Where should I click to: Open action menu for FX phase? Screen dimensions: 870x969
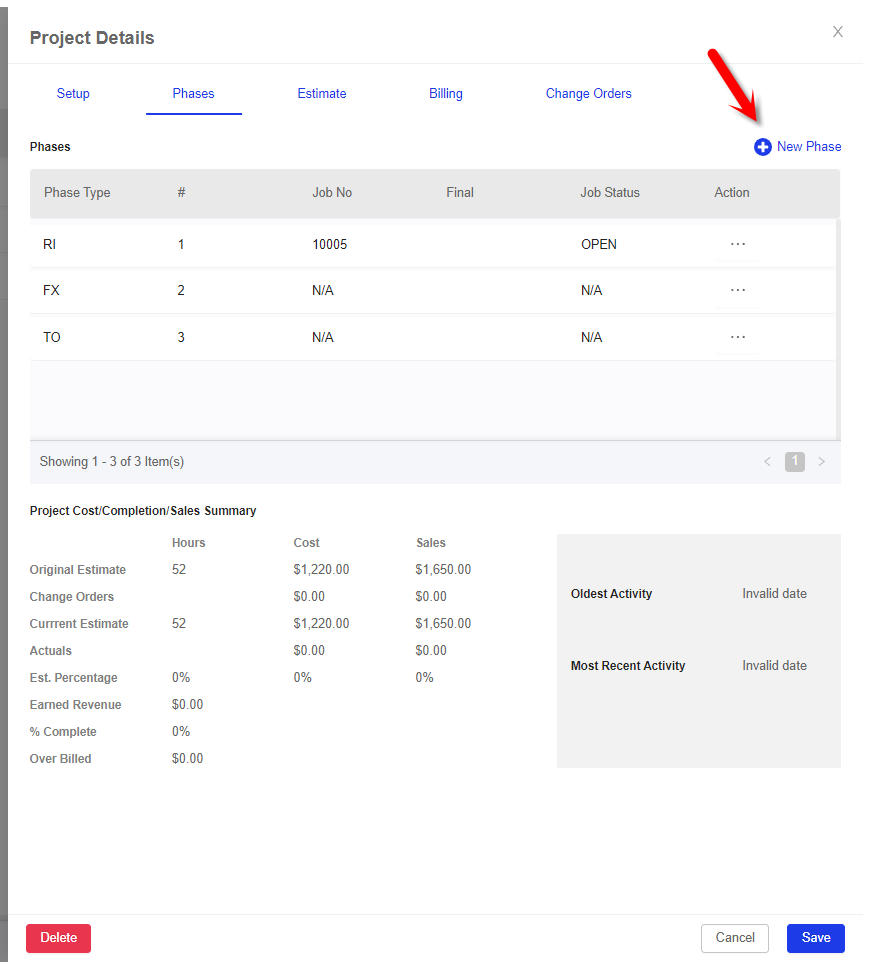click(738, 290)
